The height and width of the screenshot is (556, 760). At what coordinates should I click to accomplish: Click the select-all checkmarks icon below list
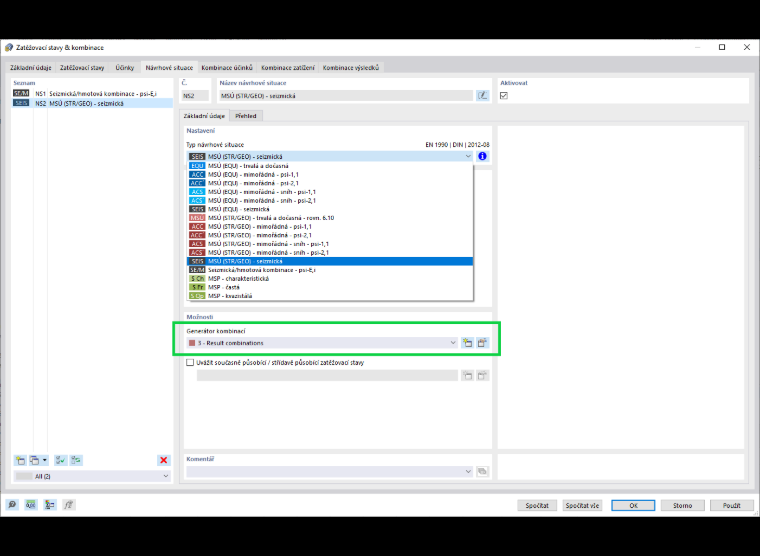pos(61,460)
